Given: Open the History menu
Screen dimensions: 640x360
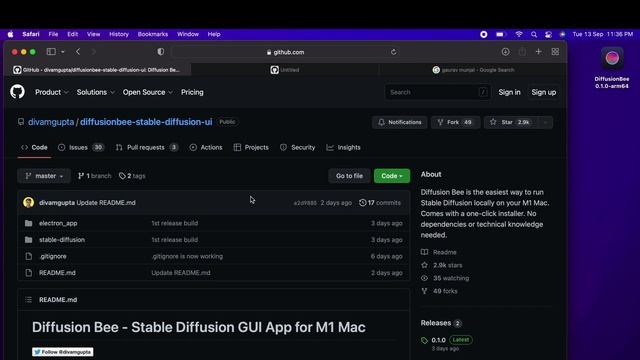Looking at the screenshot, I should 119,34.
